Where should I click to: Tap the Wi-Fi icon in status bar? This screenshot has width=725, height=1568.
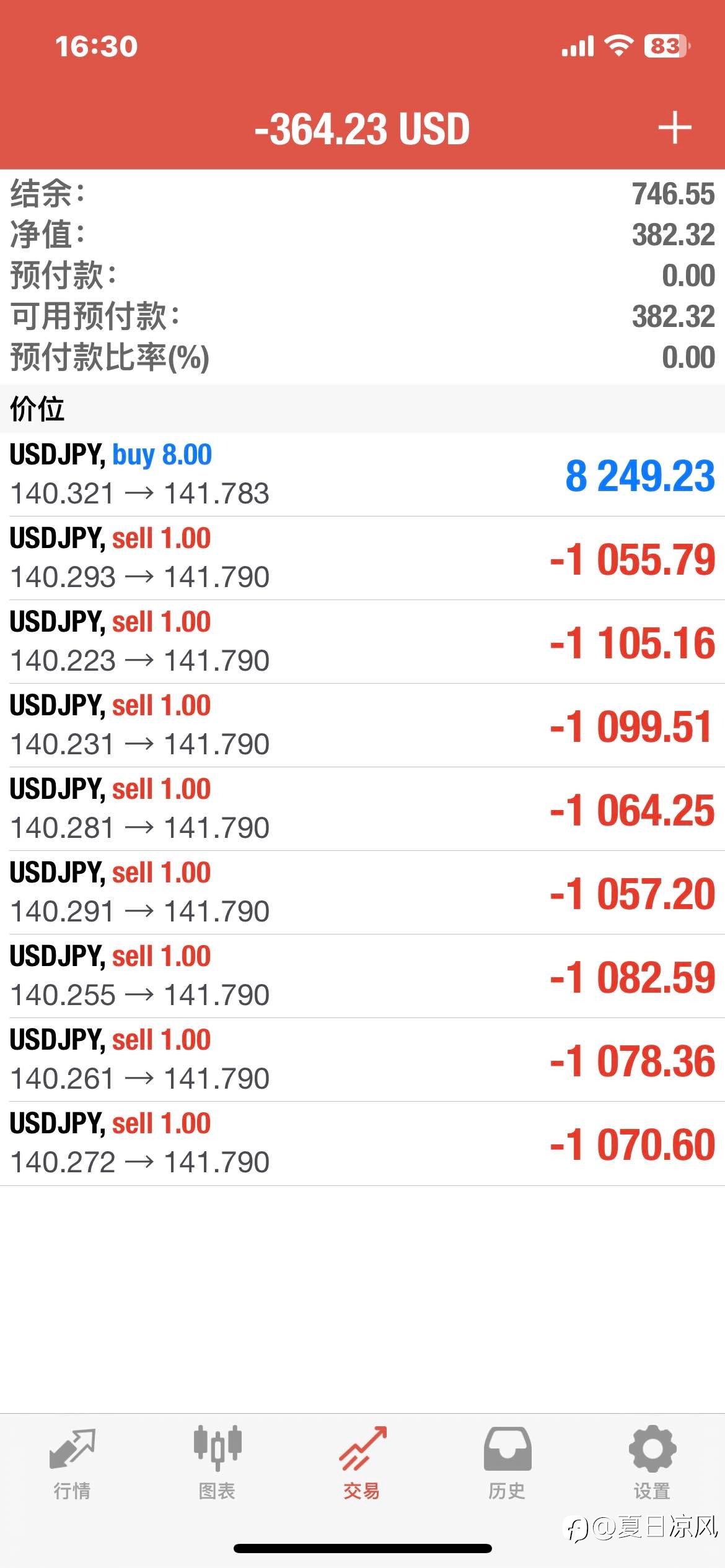tap(618, 46)
